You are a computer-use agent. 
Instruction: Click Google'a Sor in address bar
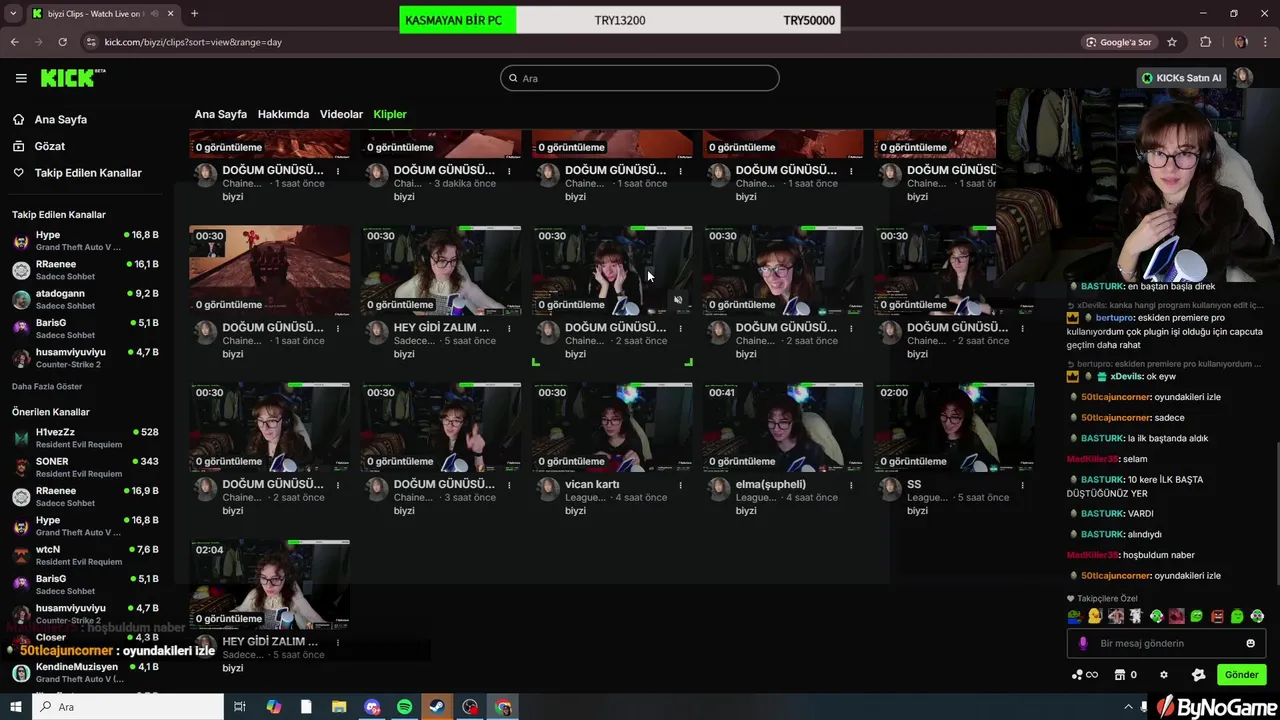coord(1119,42)
